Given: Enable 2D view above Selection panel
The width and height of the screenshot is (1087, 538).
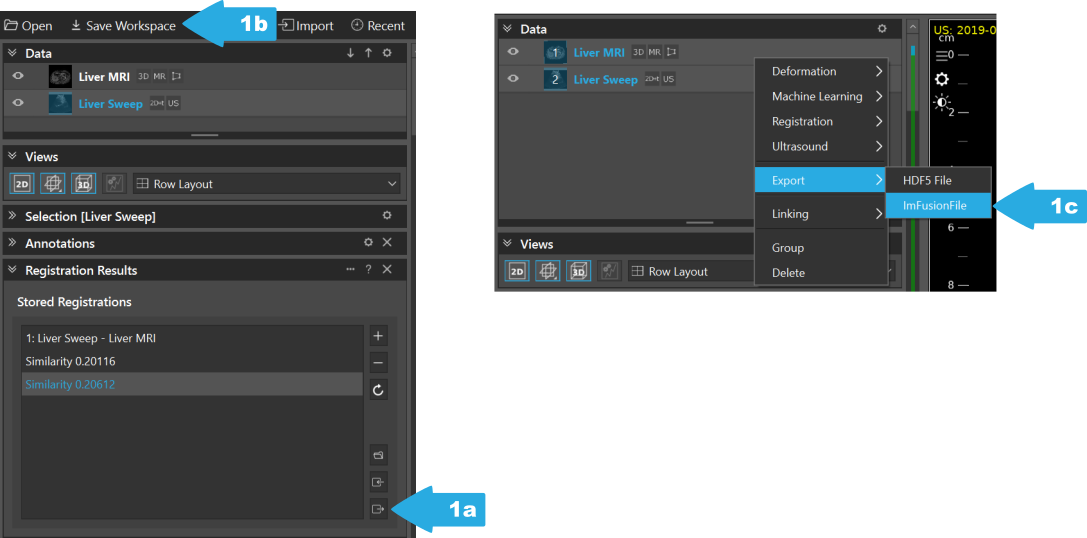Looking at the screenshot, I should (x=22, y=184).
